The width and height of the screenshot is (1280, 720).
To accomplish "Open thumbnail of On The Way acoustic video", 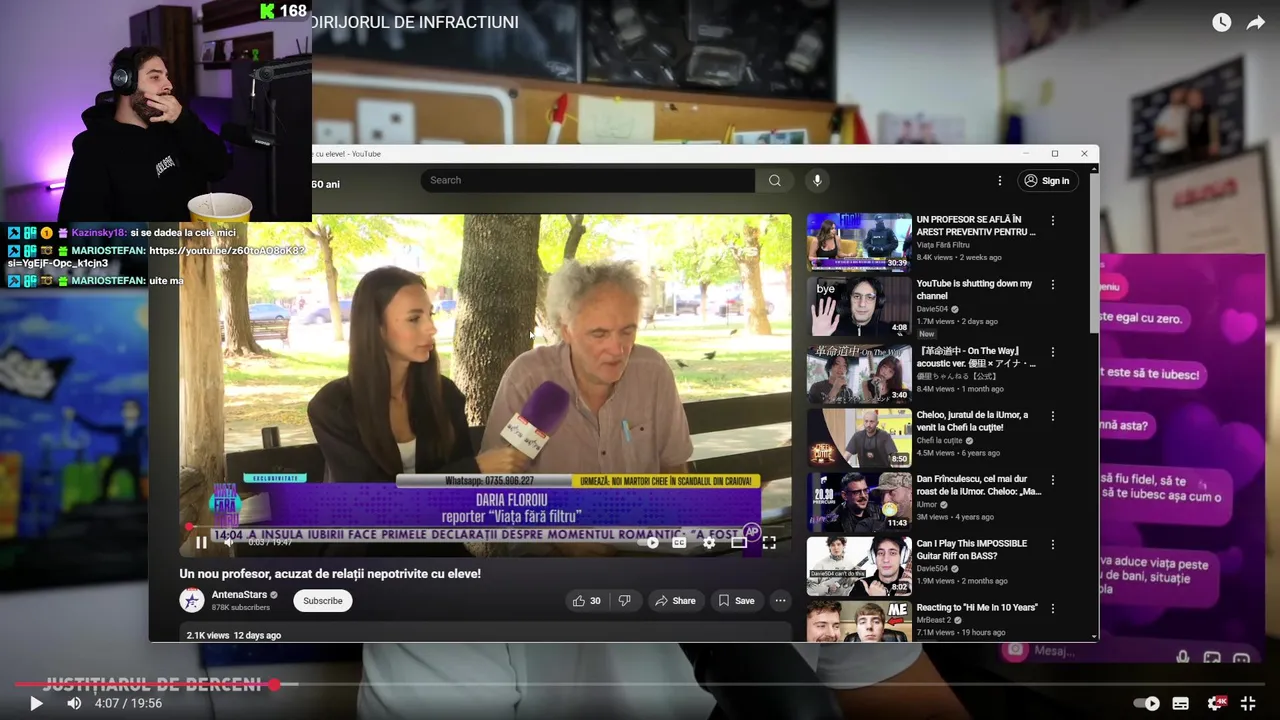I will (859, 374).
